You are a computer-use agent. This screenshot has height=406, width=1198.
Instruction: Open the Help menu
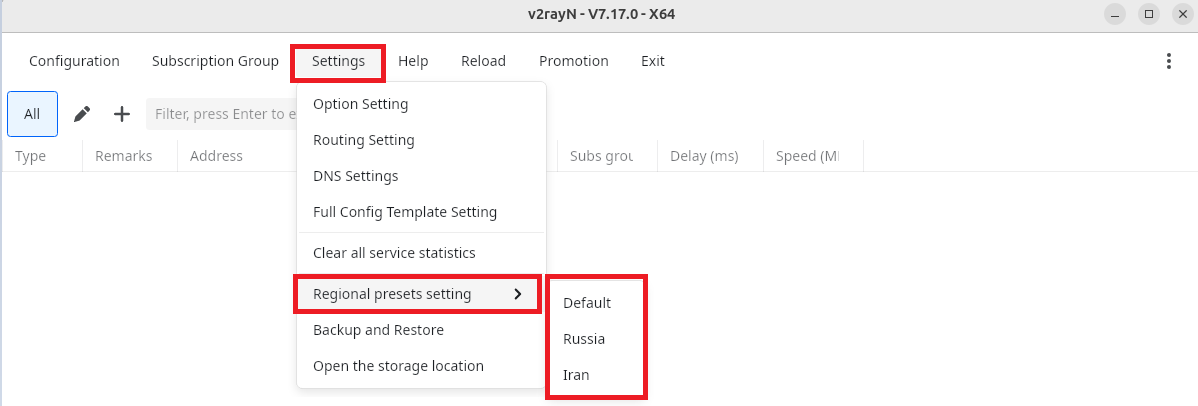pos(413,61)
